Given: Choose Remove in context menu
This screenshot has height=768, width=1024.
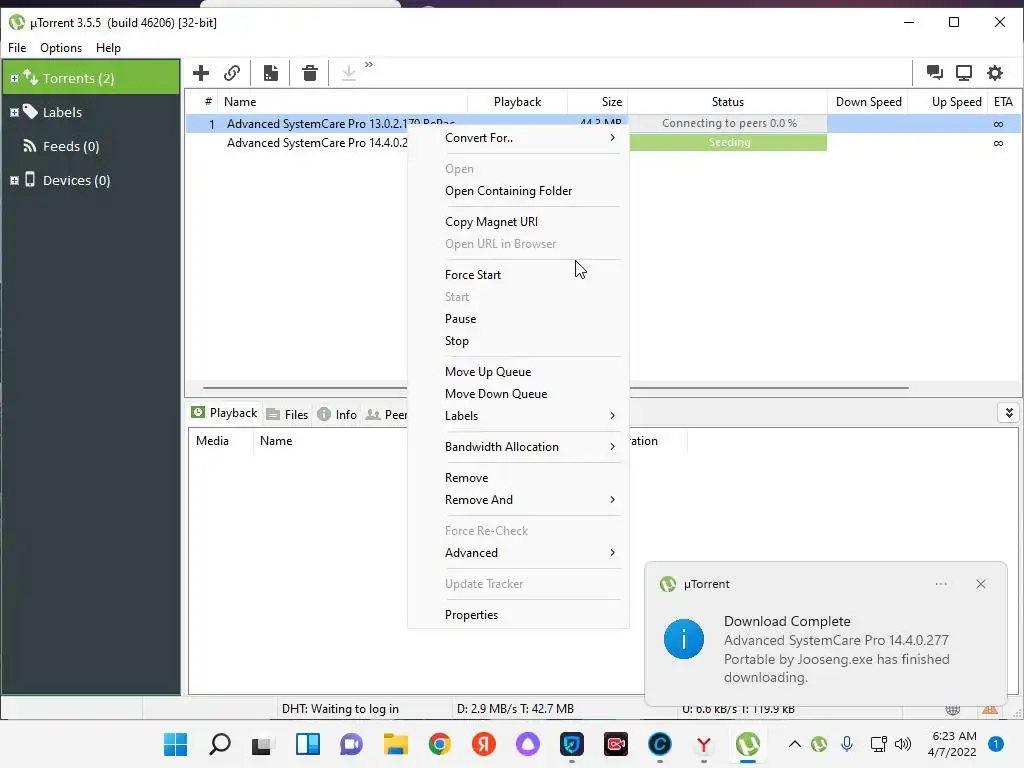Looking at the screenshot, I should (x=519, y=478).
